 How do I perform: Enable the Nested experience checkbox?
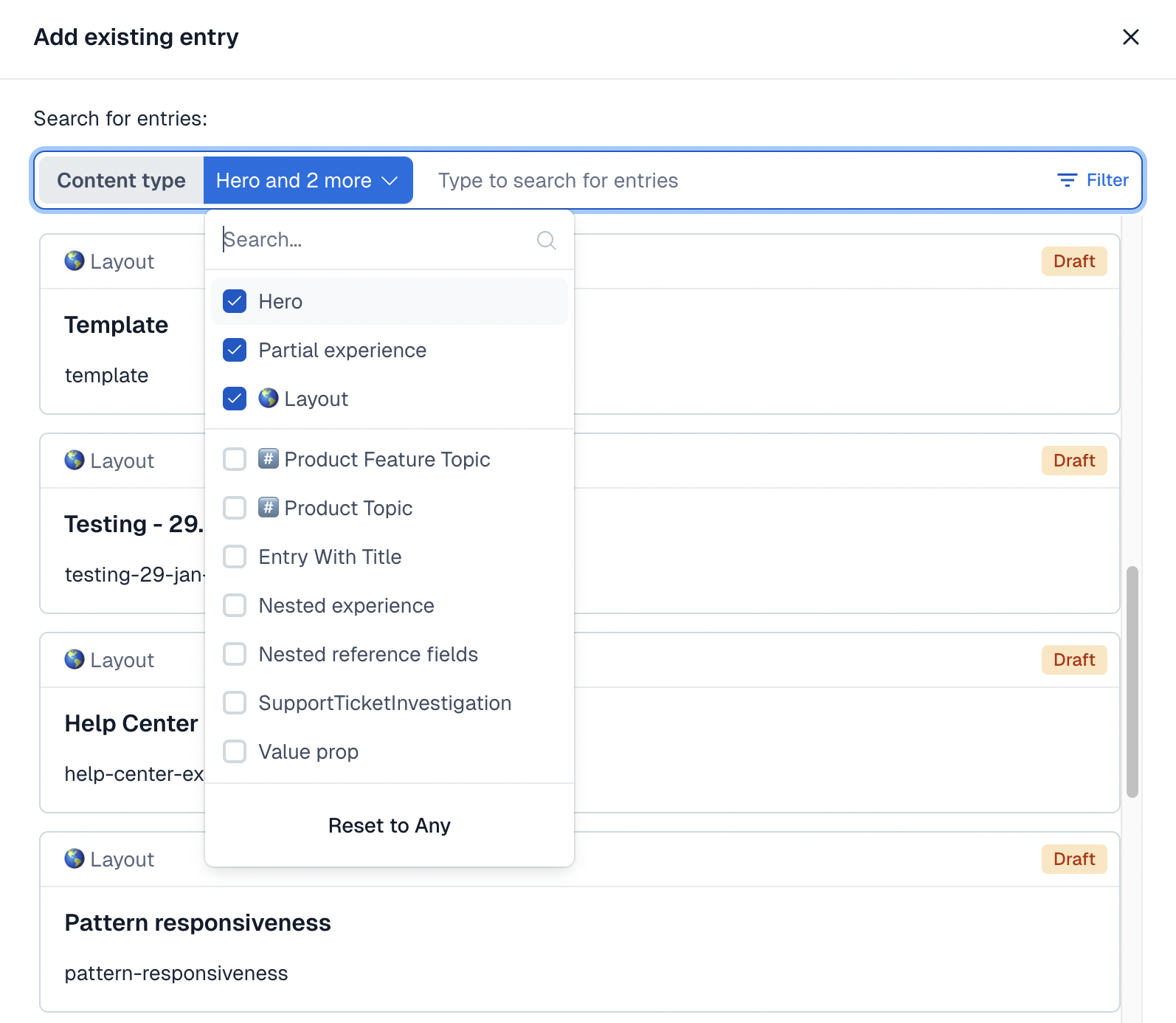tap(235, 605)
